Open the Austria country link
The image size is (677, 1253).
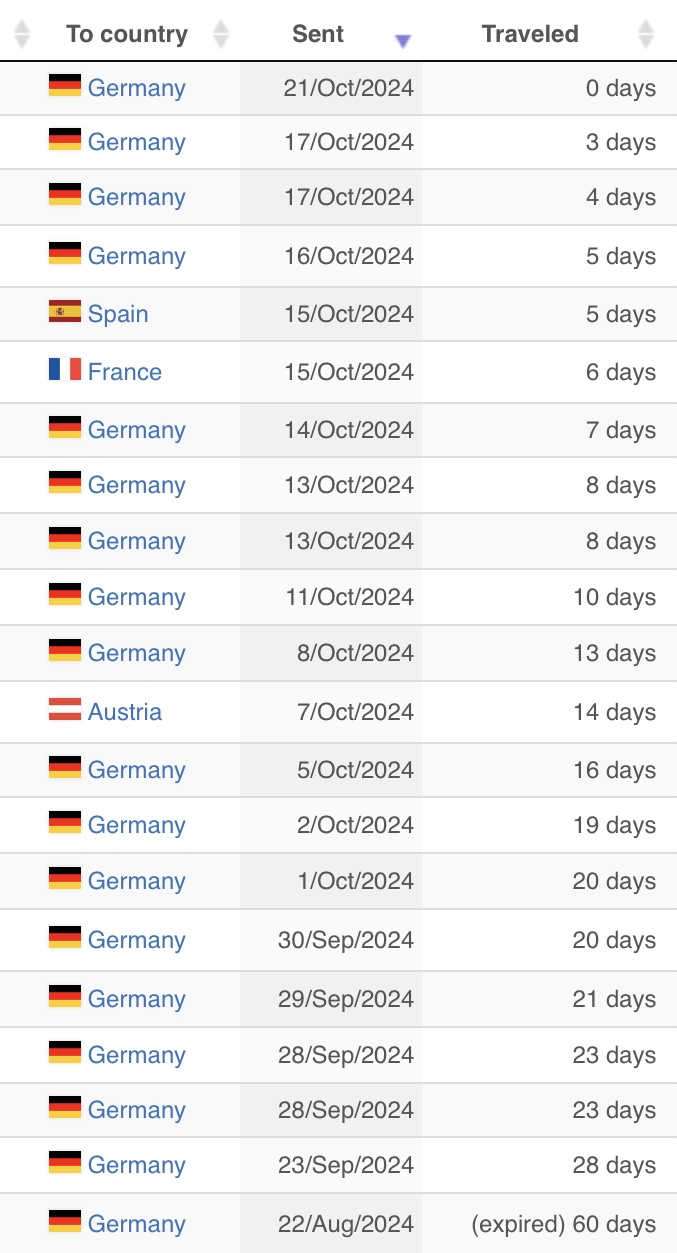point(125,712)
